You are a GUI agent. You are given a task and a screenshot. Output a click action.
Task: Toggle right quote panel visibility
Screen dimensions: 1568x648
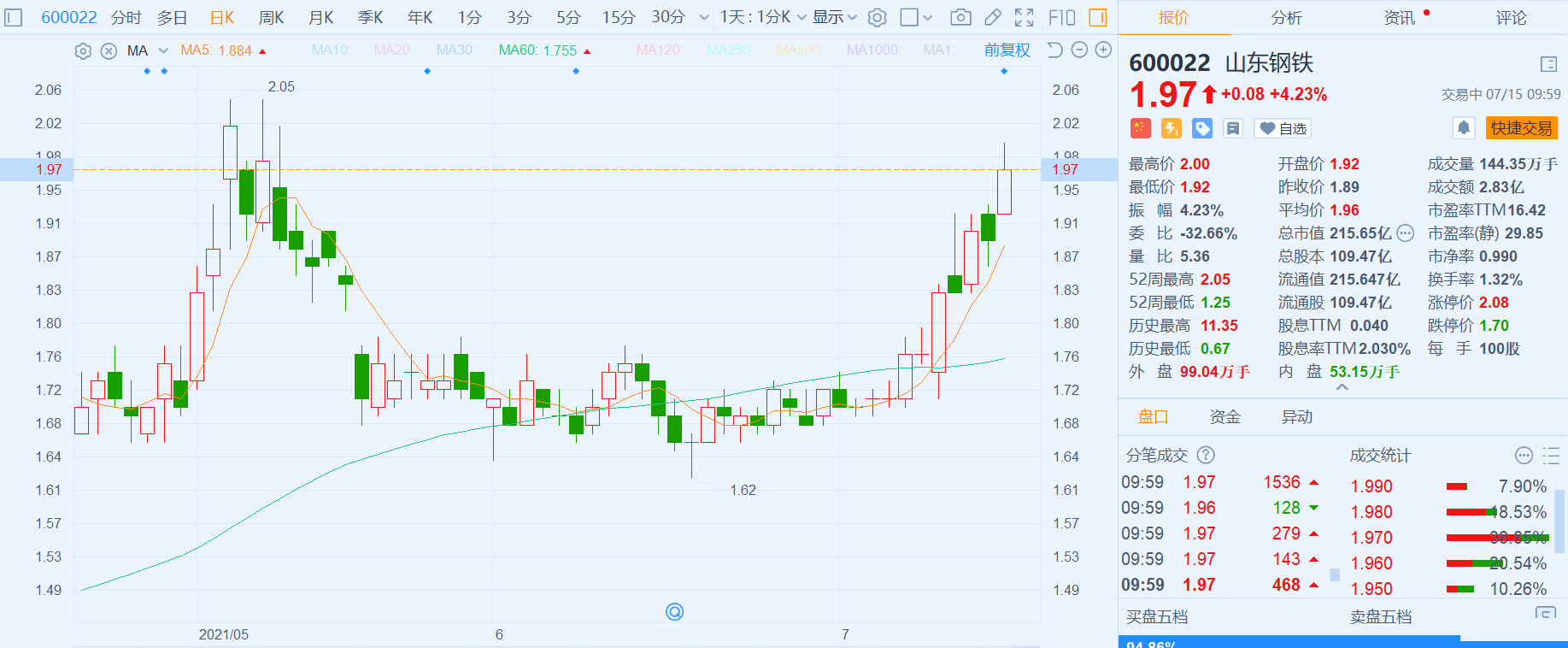(1098, 17)
